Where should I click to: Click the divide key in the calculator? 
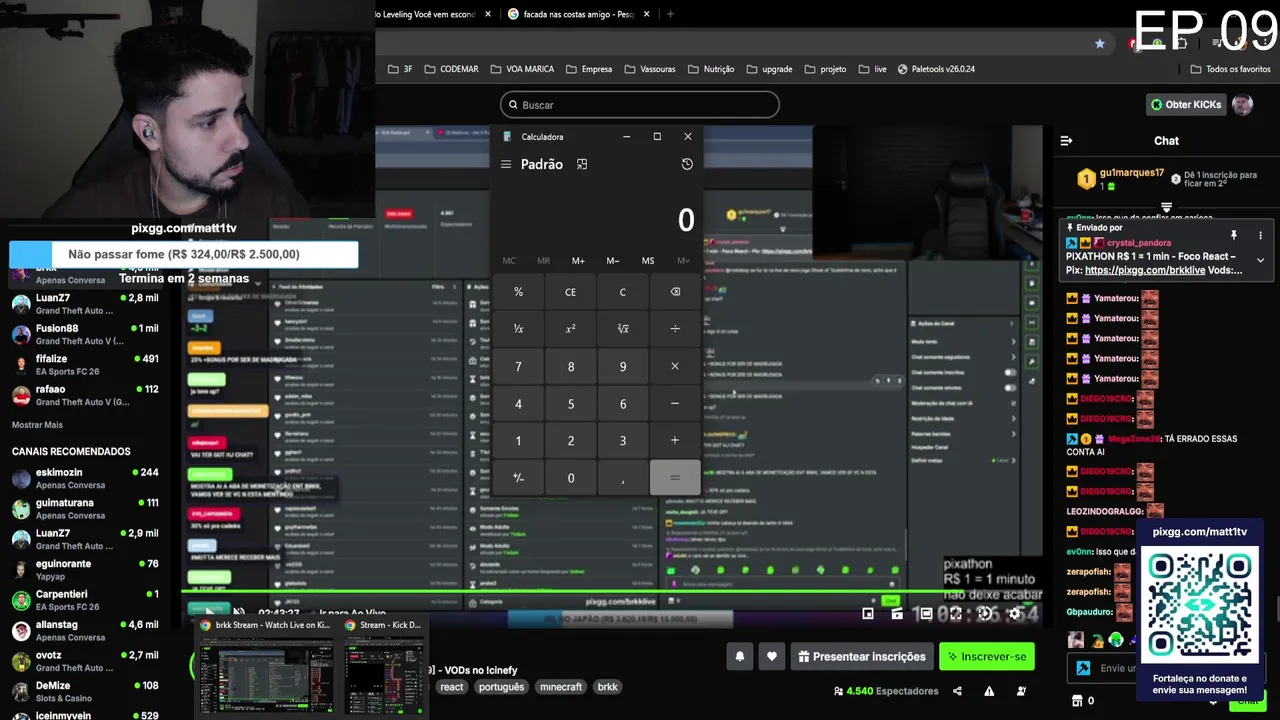pyautogui.click(x=675, y=329)
